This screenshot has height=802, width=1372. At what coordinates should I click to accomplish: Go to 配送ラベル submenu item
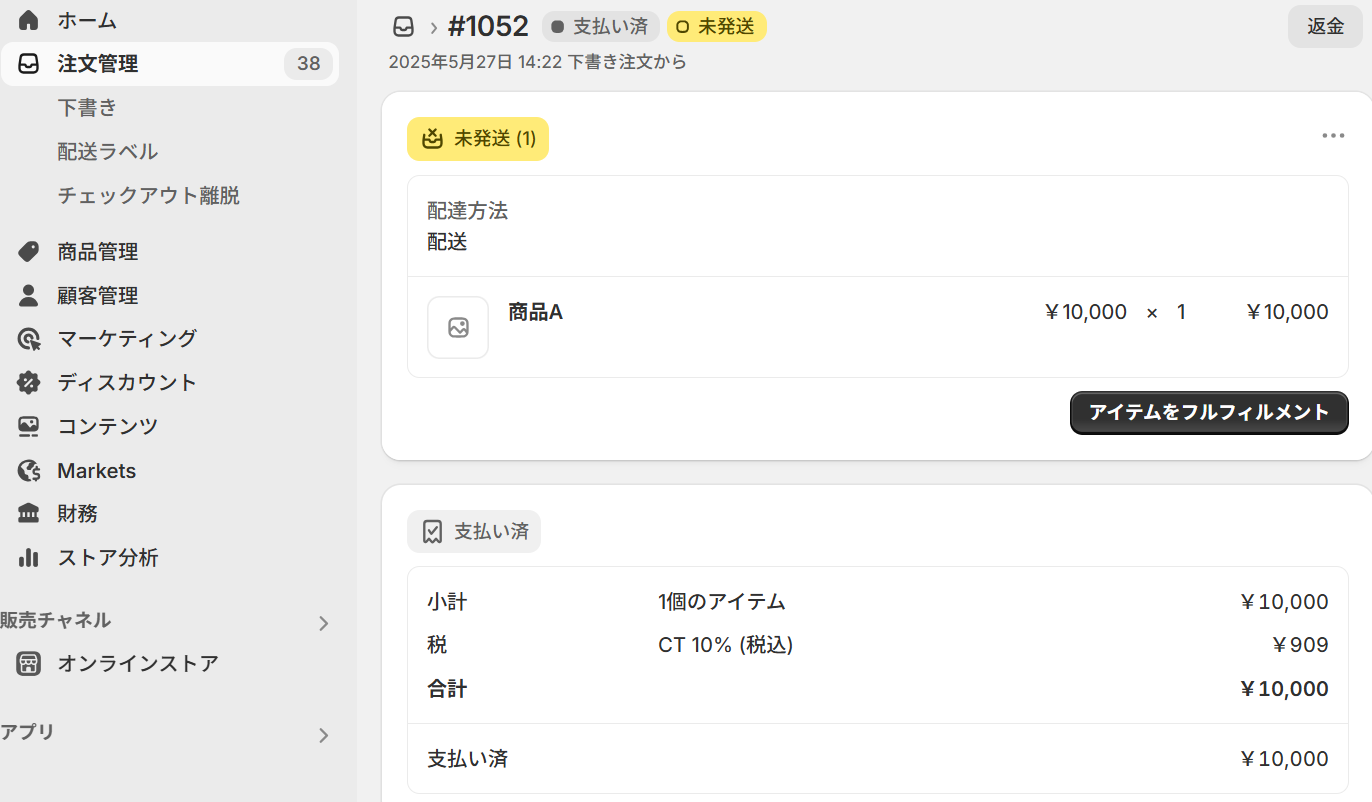click(x=108, y=152)
